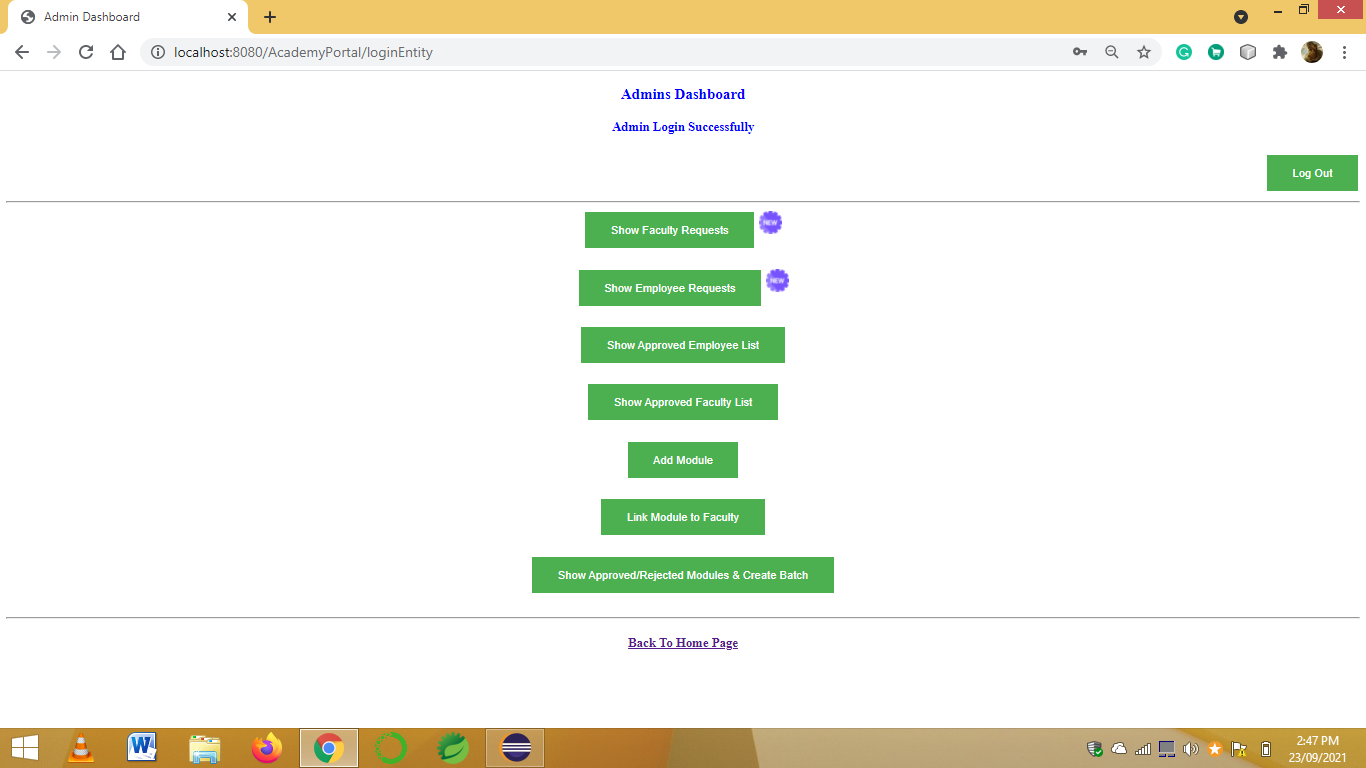This screenshot has height=768, width=1366.
Task: Bookmark this page with the star icon
Action: coord(1144,52)
